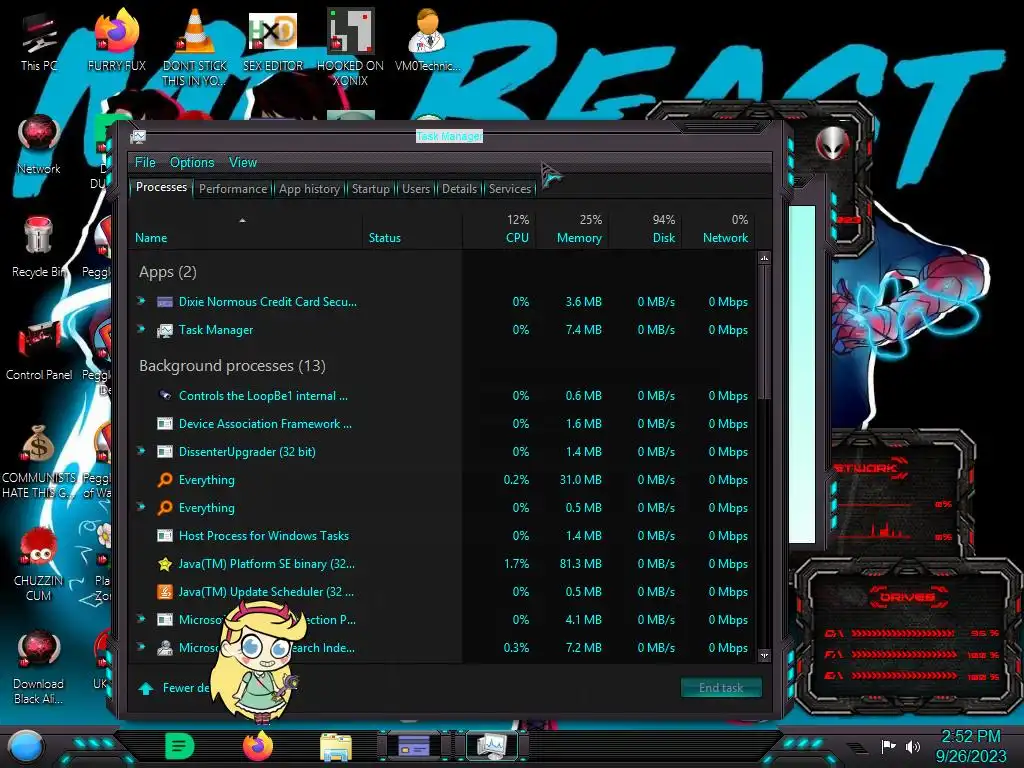
Task: Click the Start orb on the taskbar
Action: coord(26,746)
